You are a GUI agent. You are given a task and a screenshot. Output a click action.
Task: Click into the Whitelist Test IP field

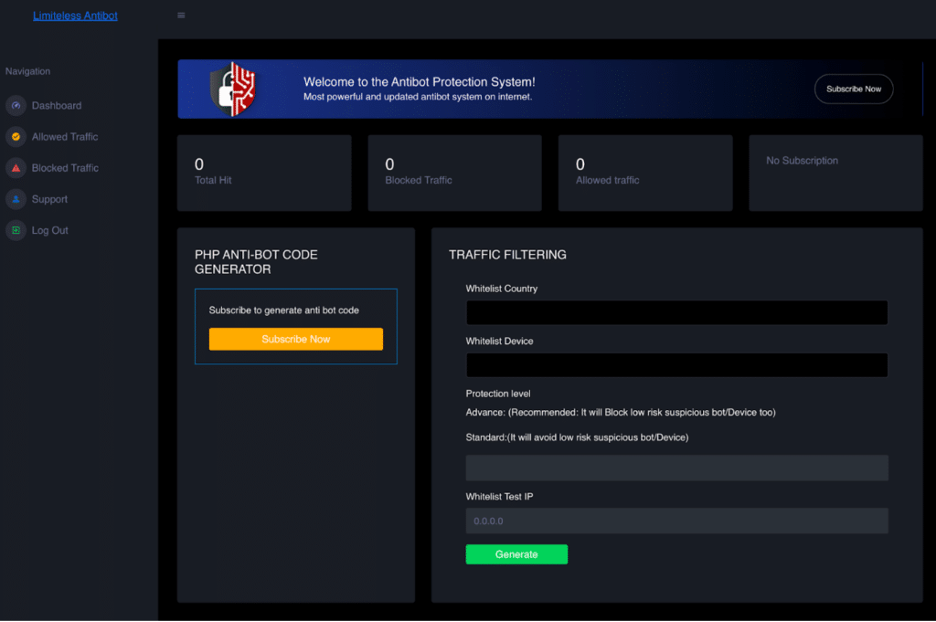tap(676, 521)
